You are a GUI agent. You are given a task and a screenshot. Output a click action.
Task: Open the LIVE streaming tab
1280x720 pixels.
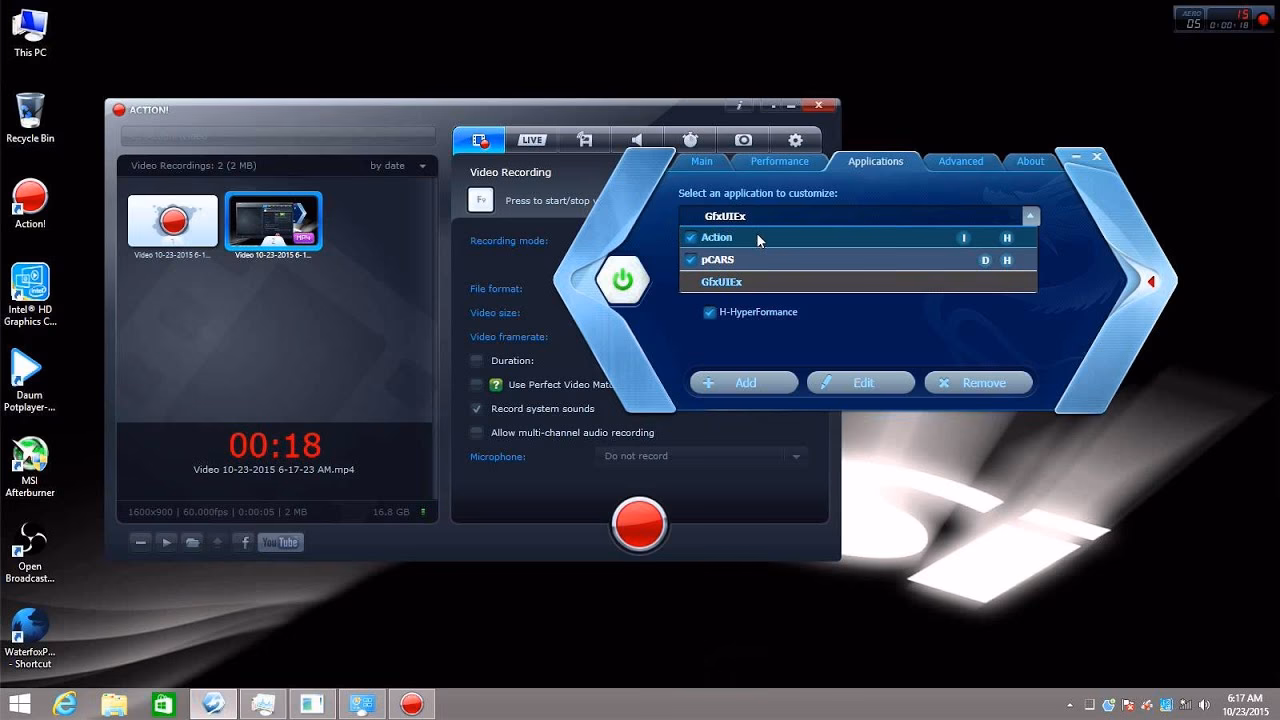point(532,141)
